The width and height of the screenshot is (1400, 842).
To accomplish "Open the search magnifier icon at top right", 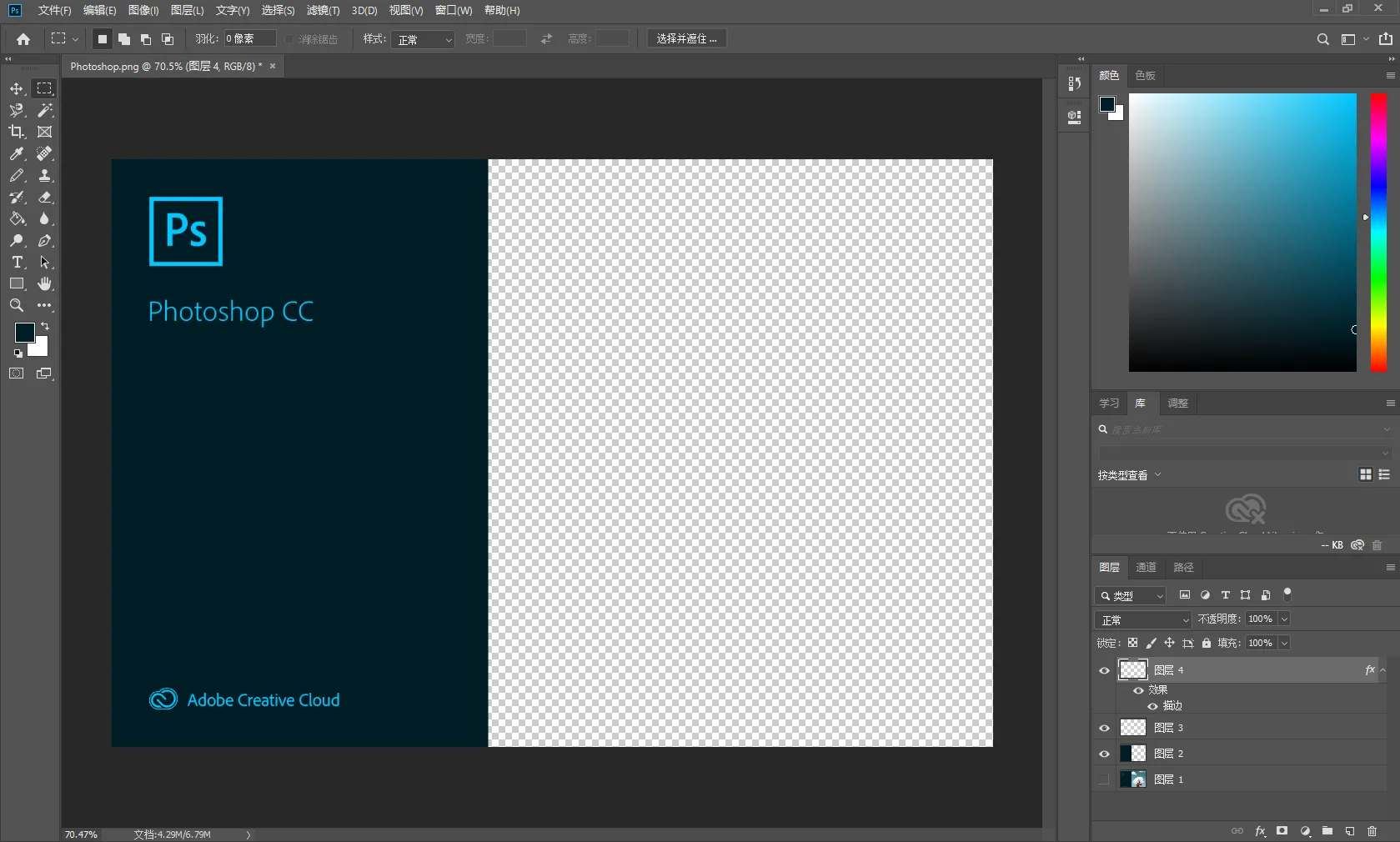I will tap(1322, 39).
